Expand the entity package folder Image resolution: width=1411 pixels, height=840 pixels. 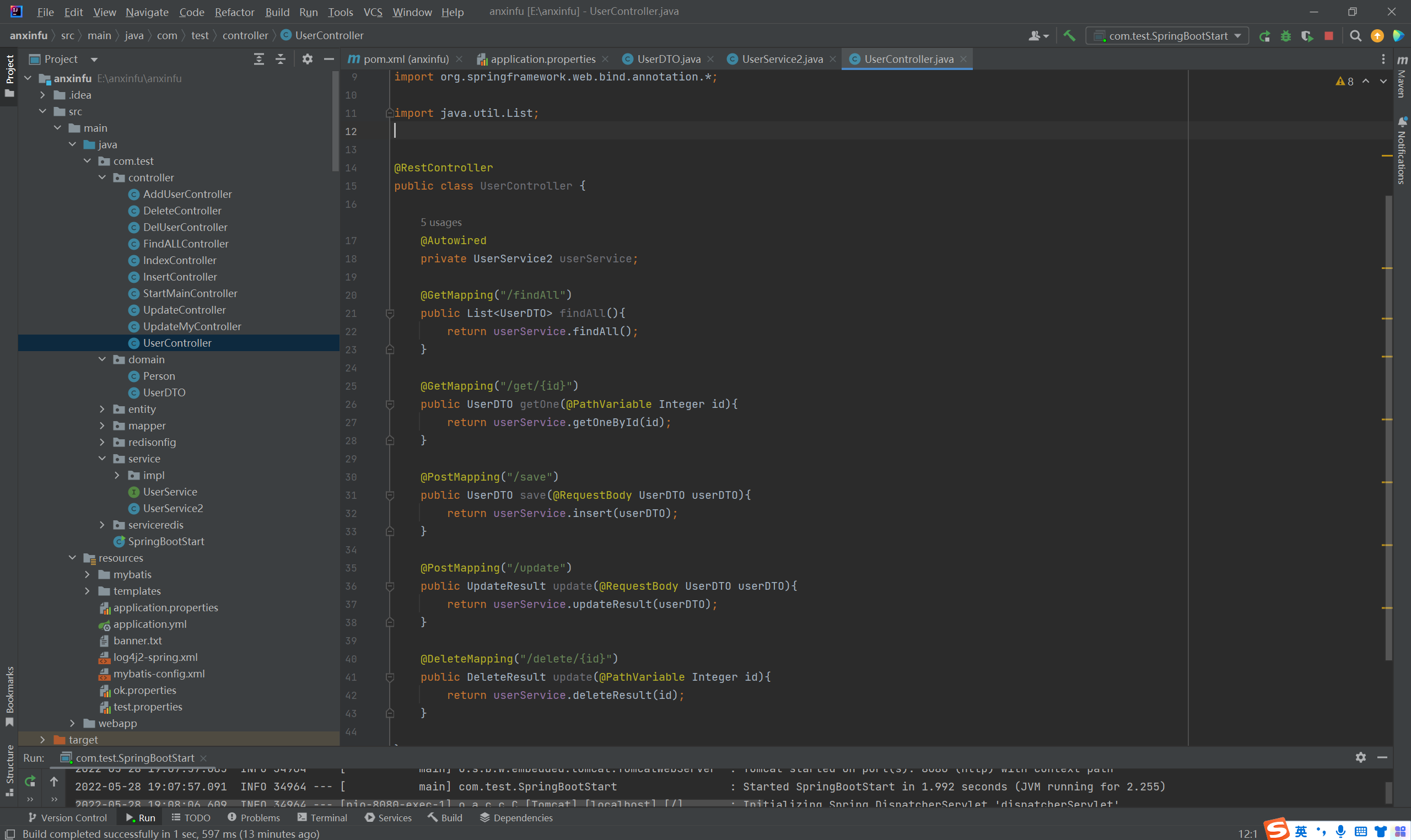click(102, 408)
